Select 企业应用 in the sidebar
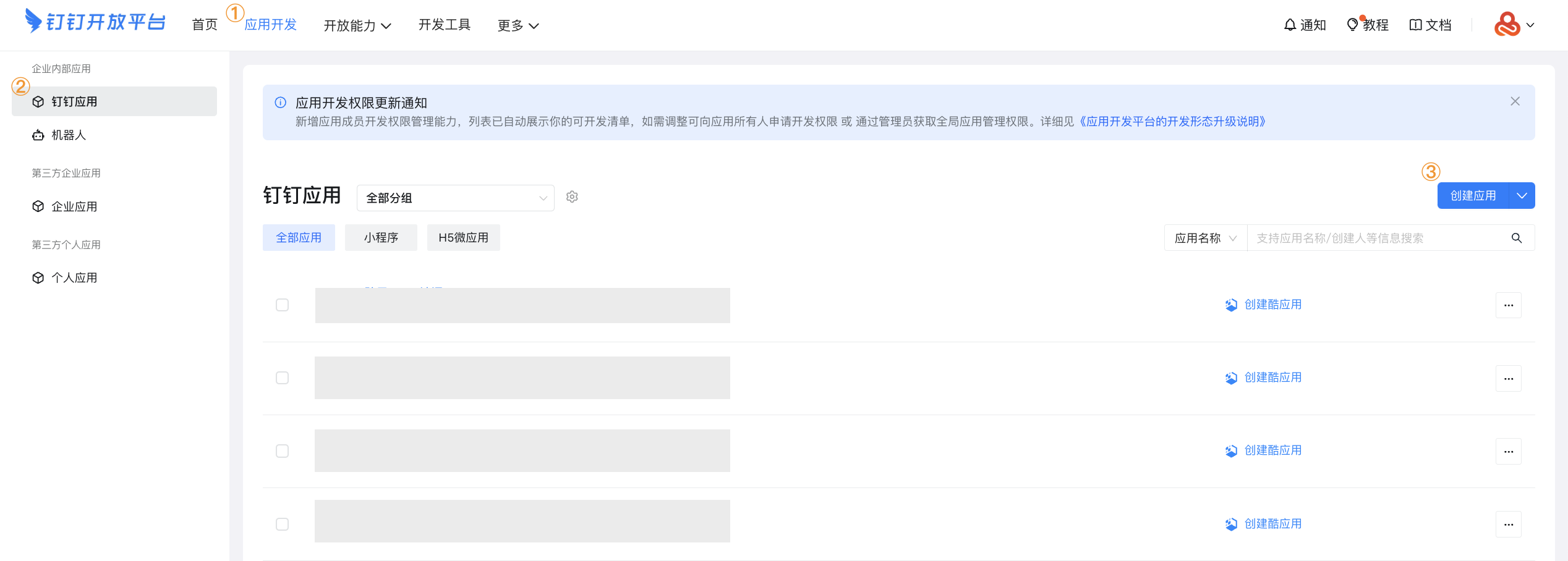The image size is (1568, 561). (114, 206)
